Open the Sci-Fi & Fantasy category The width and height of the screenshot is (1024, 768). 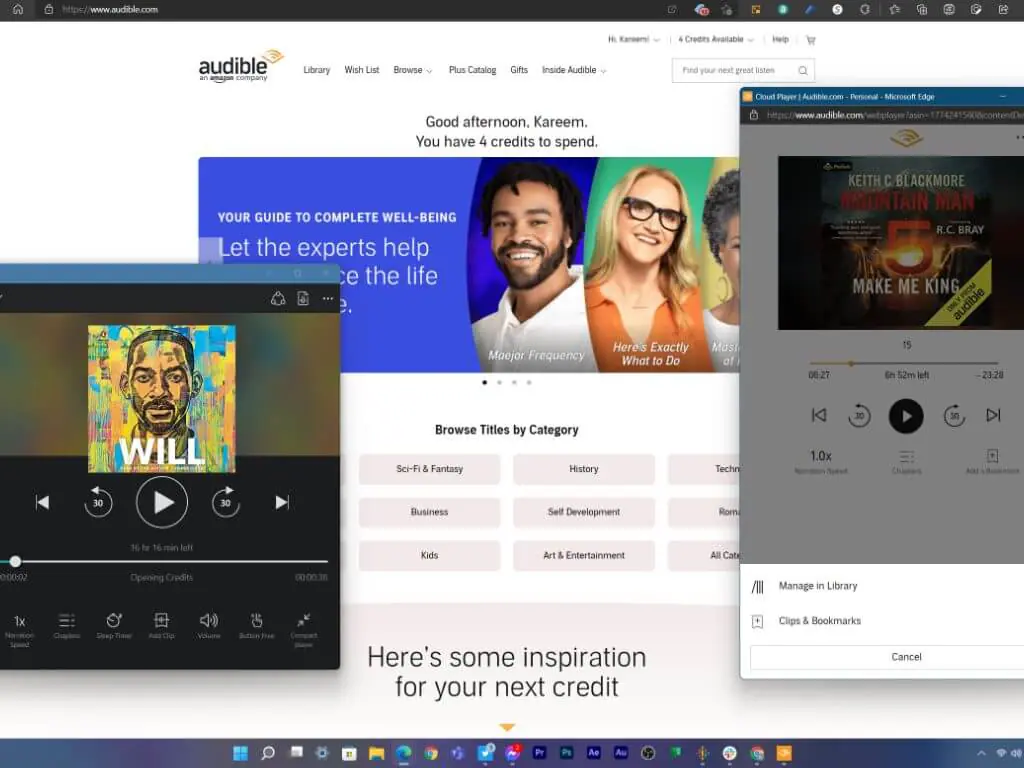(429, 469)
